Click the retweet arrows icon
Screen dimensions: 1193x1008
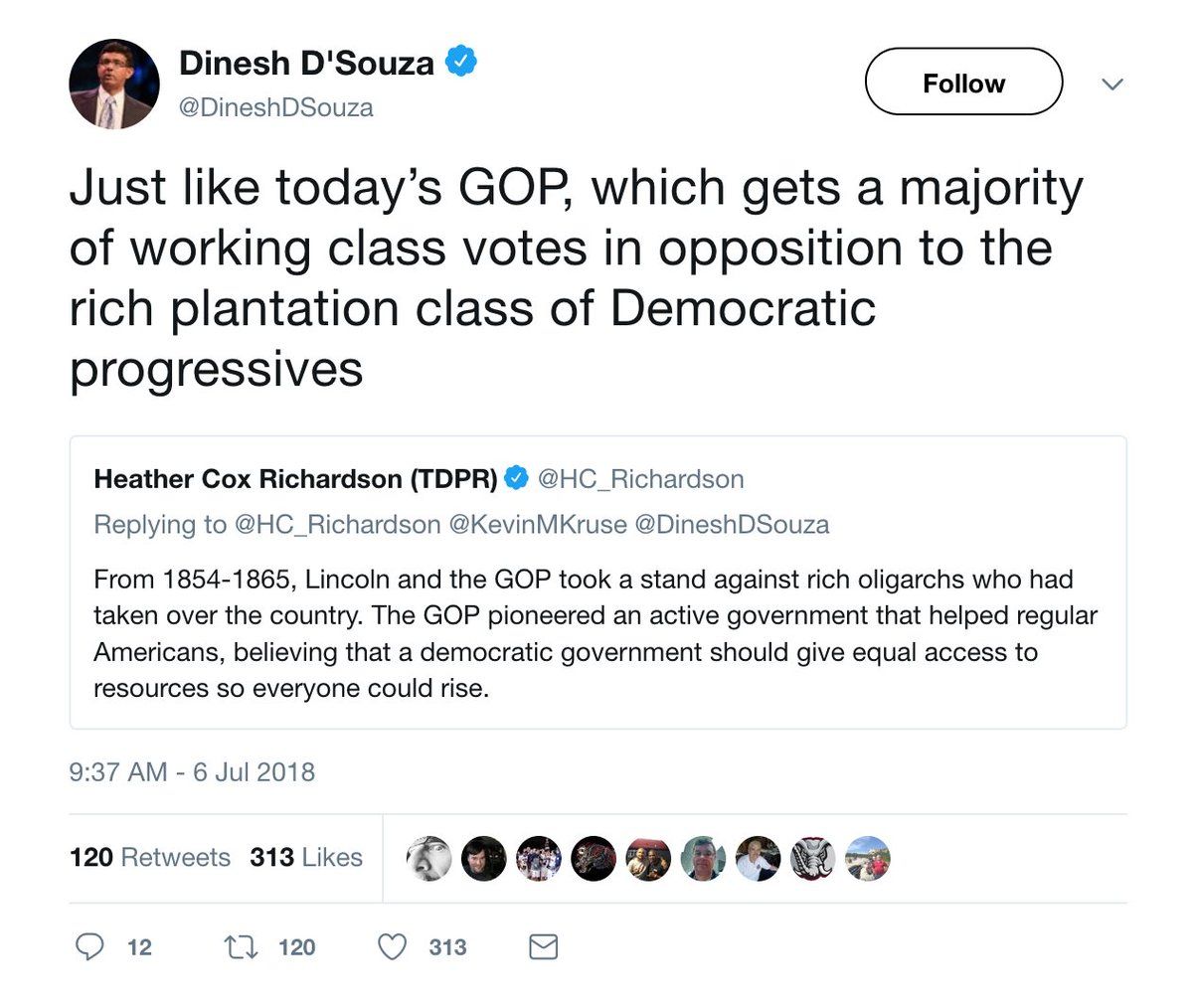pos(242,946)
